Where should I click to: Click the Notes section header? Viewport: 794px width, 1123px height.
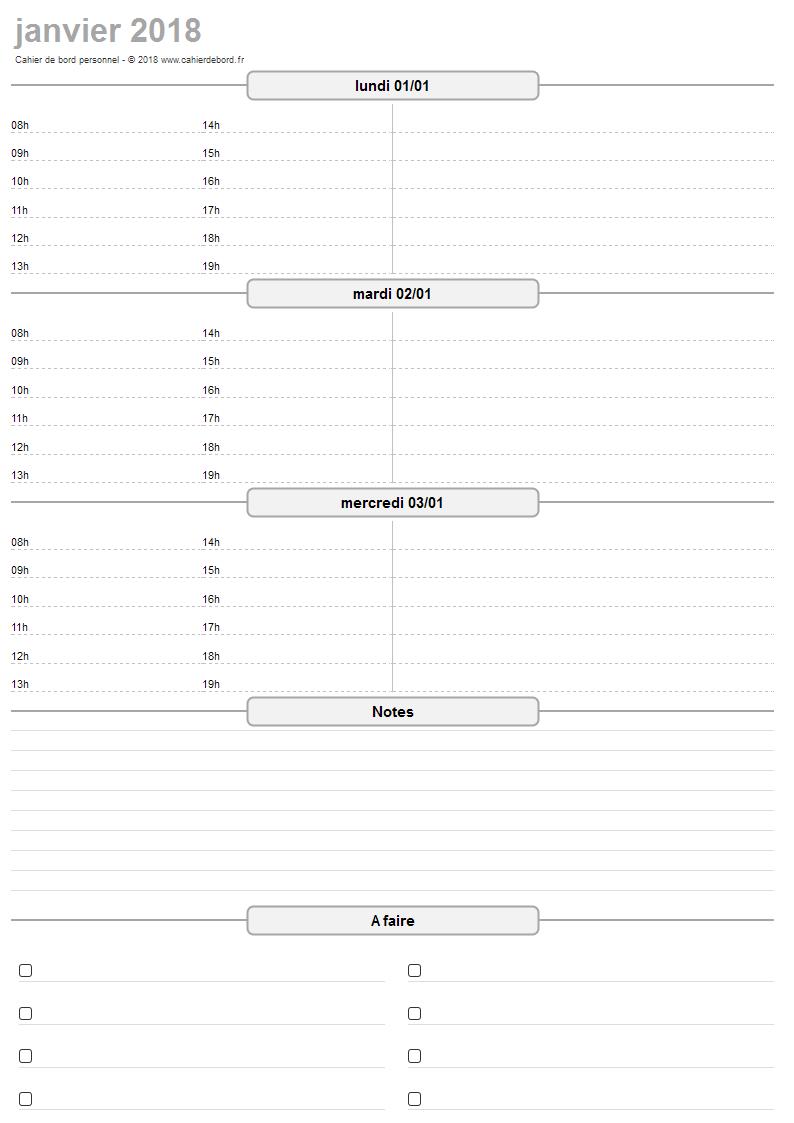click(392, 712)
